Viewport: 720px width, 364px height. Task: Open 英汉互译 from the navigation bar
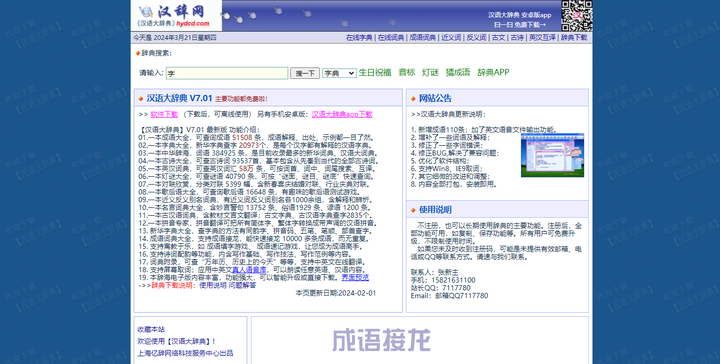tap(542, 38)
